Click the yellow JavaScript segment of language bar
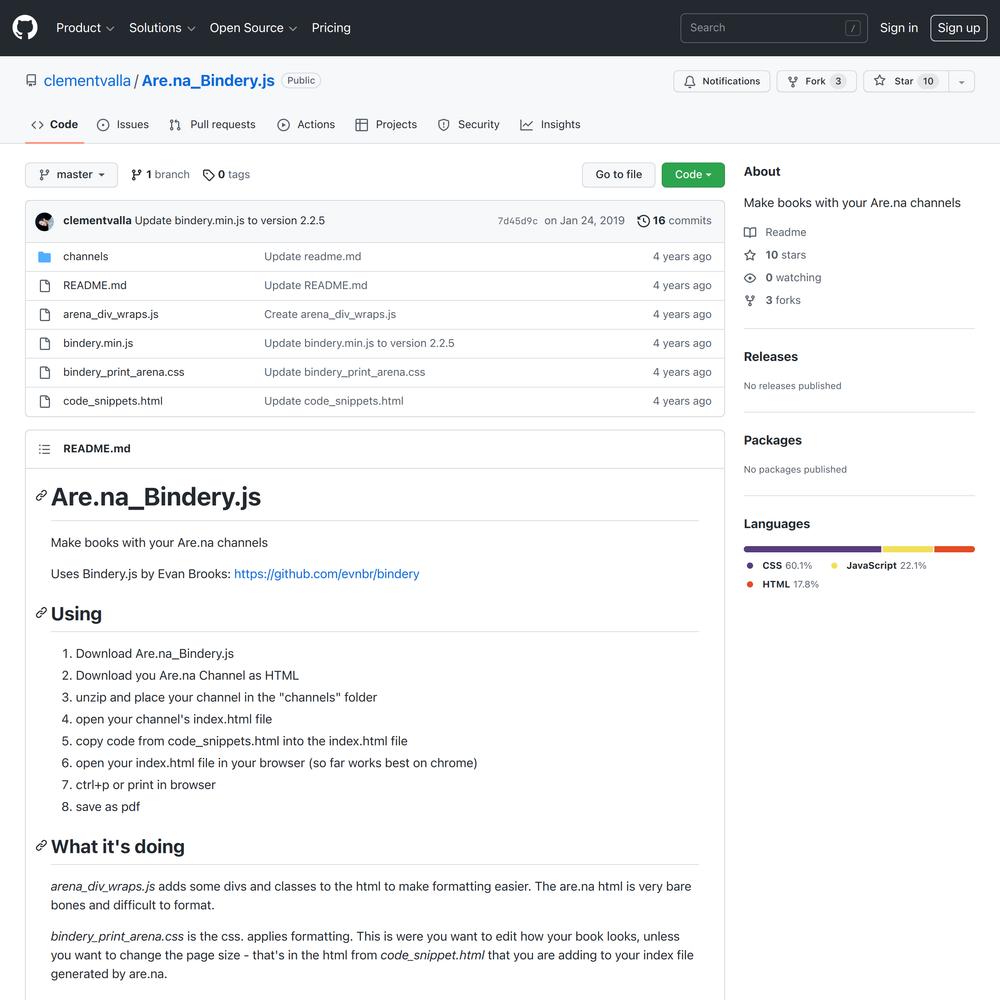 click(x=908, y=549)
